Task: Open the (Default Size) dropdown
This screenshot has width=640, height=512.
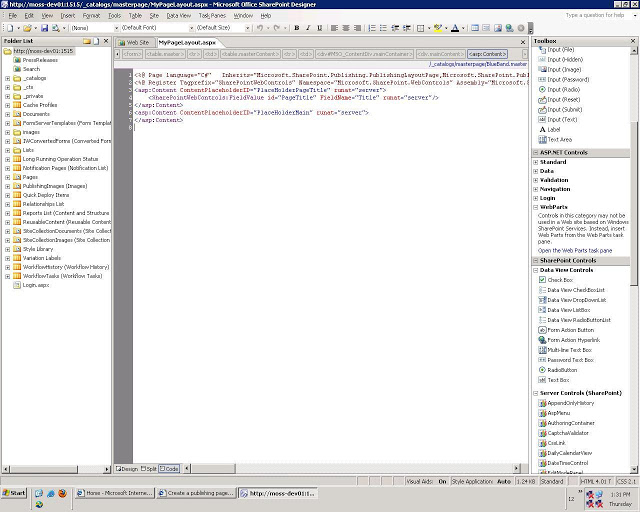Action: point(247,28)
